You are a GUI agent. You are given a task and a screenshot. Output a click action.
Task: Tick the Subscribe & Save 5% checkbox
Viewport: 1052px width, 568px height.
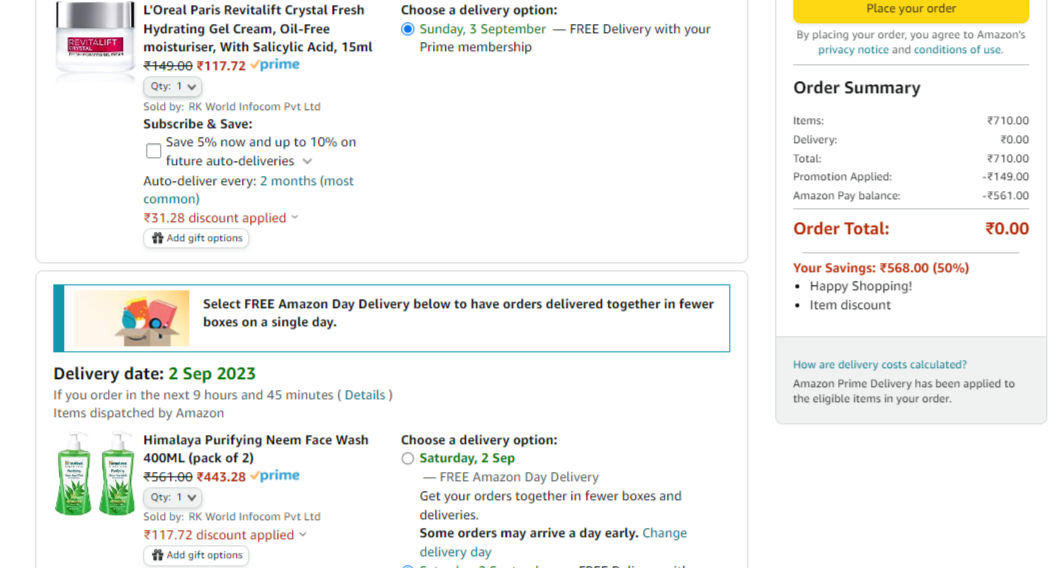tap(154, 151)
